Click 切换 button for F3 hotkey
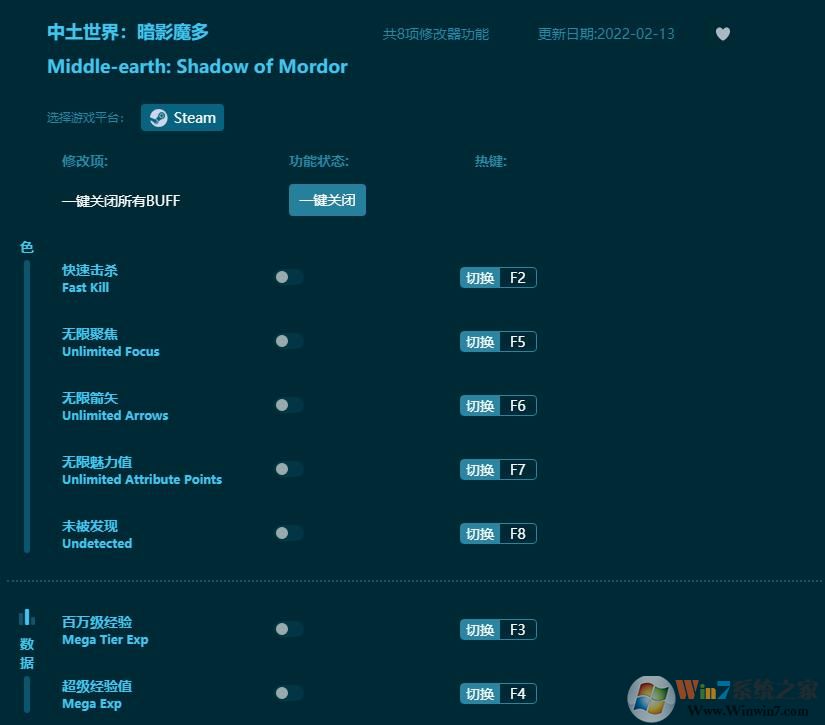 coord(480,630)
